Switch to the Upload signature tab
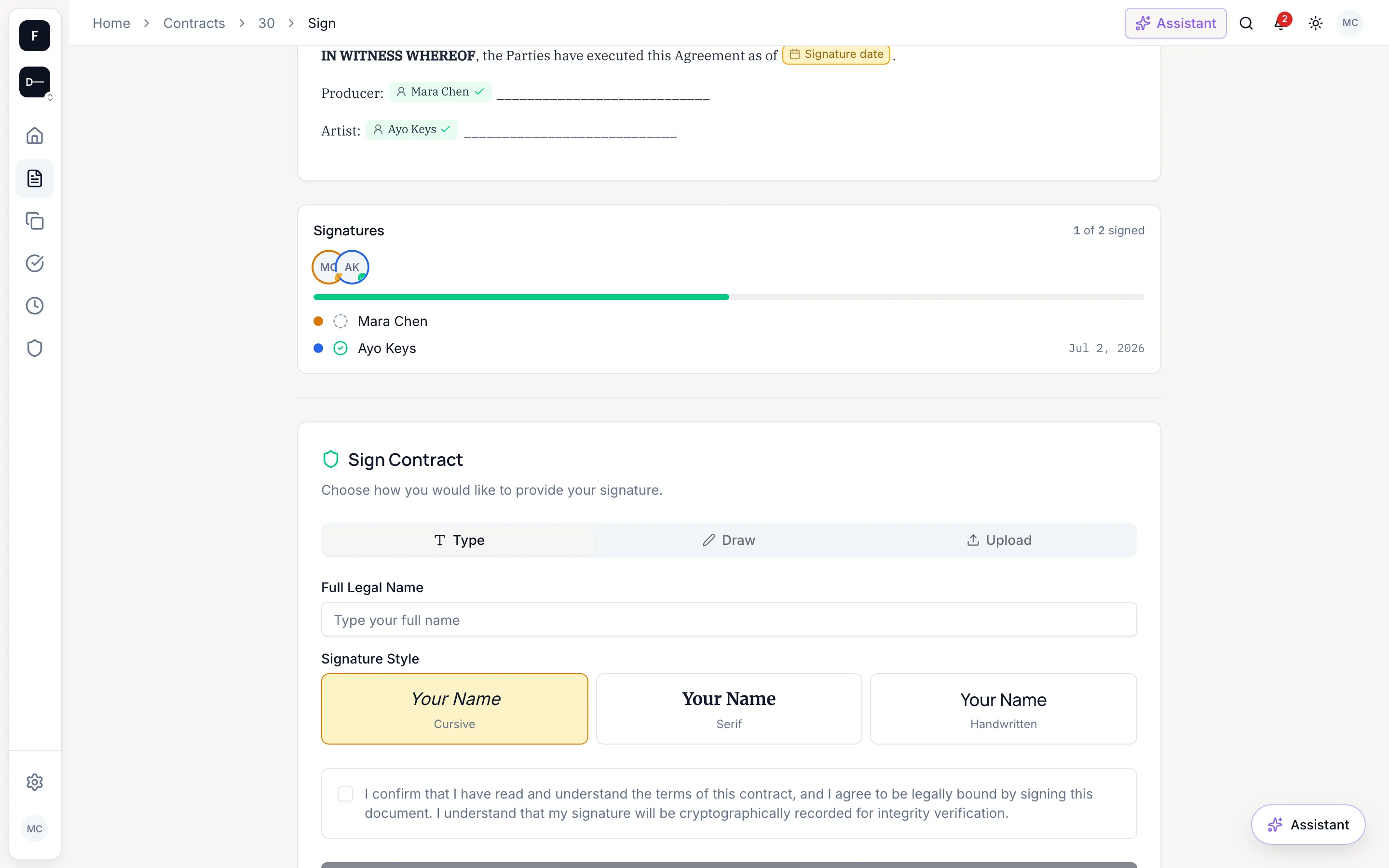Viewport: 1389px width, 868px height. (999, 540)
